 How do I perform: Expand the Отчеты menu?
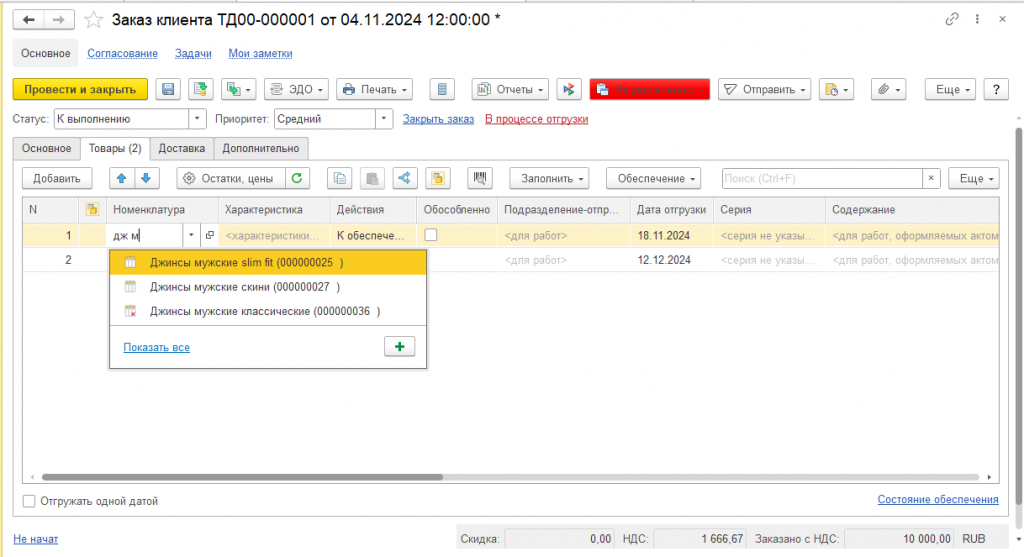(x=510, y=89)
